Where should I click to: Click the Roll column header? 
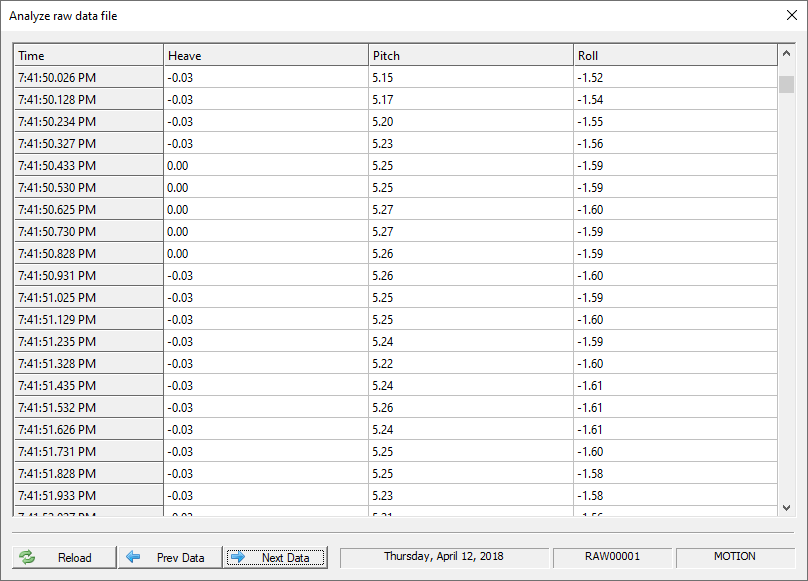coord(675,55)
